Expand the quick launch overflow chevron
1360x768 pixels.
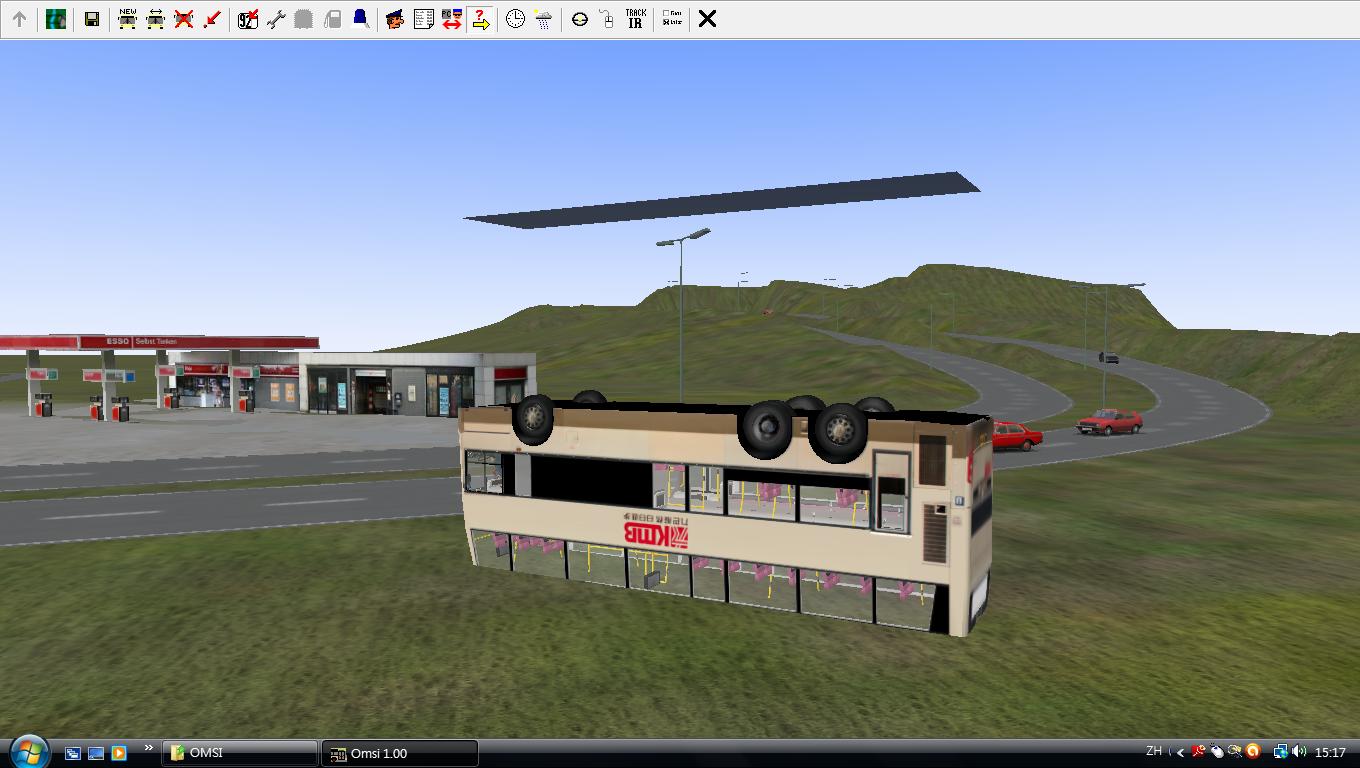pos(149,748)
